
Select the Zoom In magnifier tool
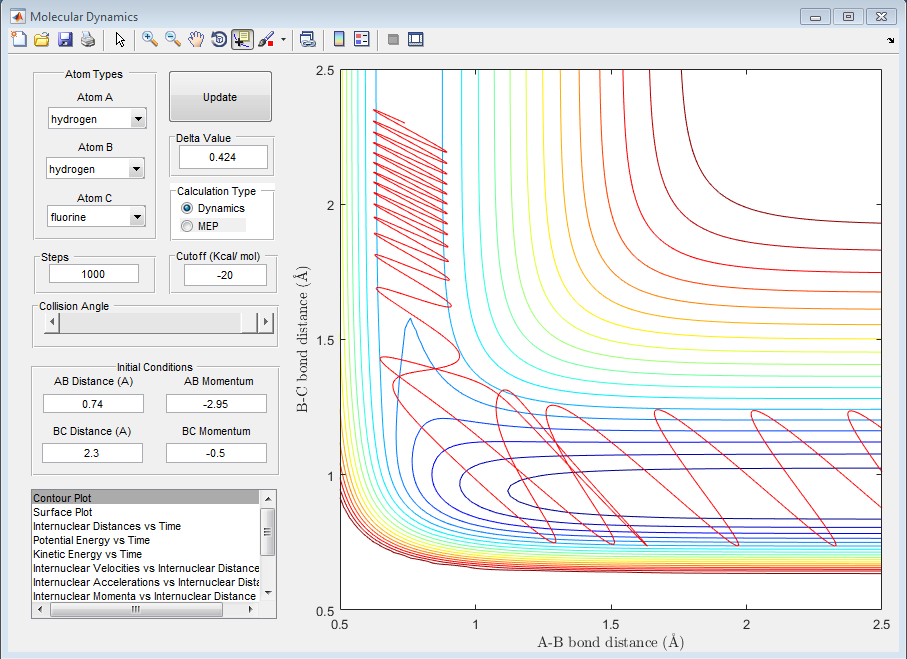(x=150, y=39)
